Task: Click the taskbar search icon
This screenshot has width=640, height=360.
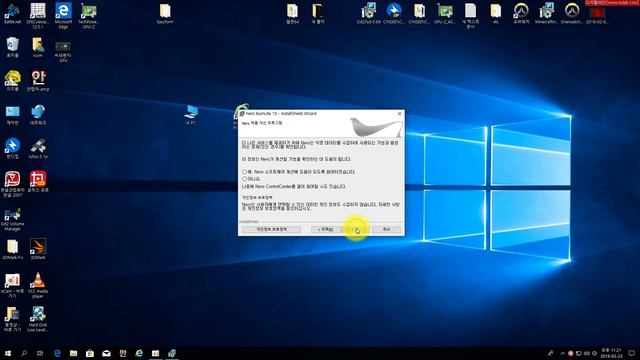Action: [x=24, y=353]
